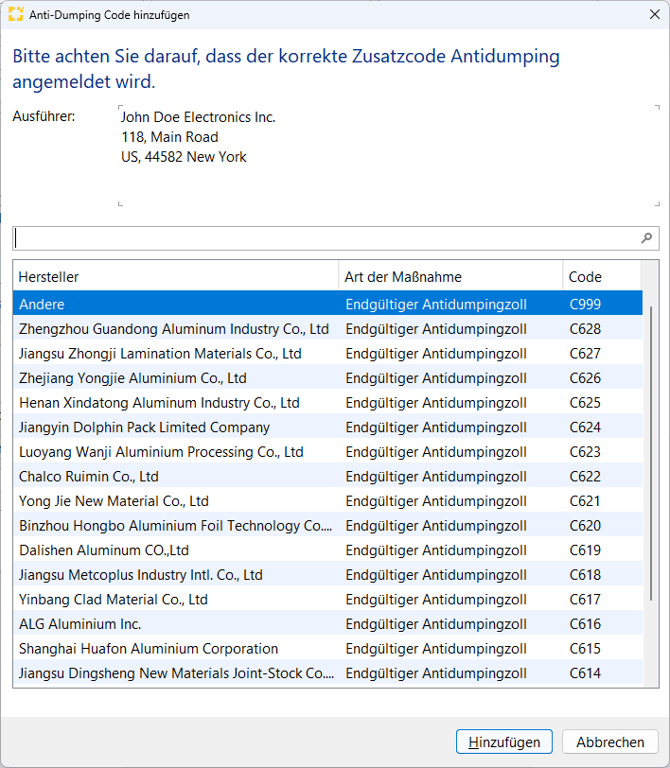Select Chalco Ruimin Co., Ltd row
This screenshot has height=768, width=670.
coord(328,476)
